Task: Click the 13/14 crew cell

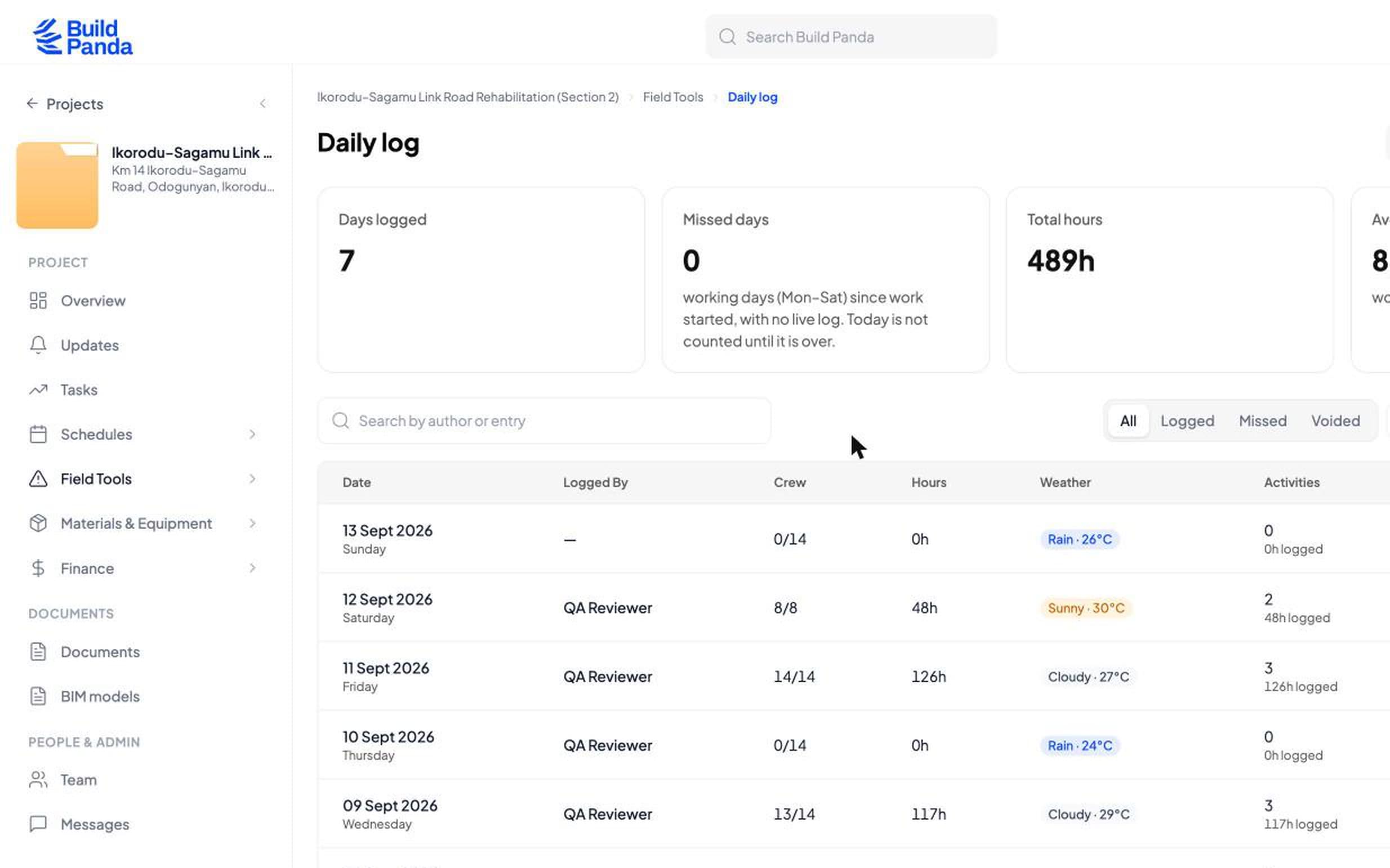Action: click(x=794, y=814)
